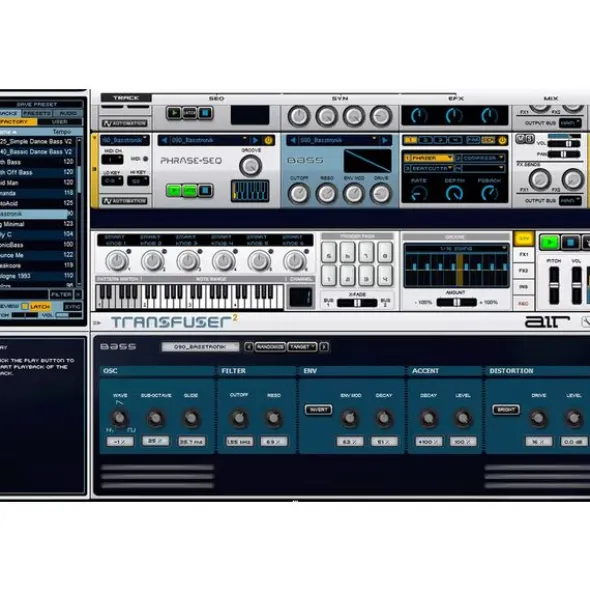590x591 pixels.
Task: Hit trigger pad 1
Action: 329,276
